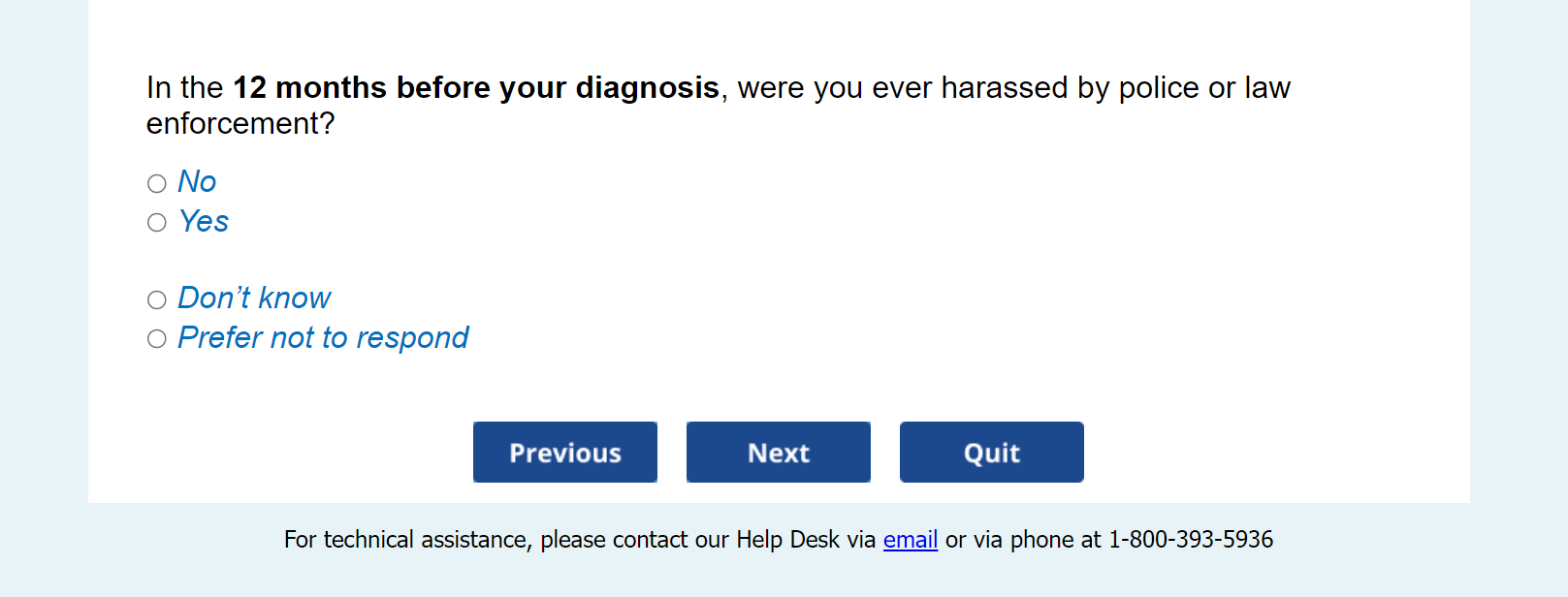Click "In the" at the question's start
The image size is (1568, 597).
[x=184, y=88]
